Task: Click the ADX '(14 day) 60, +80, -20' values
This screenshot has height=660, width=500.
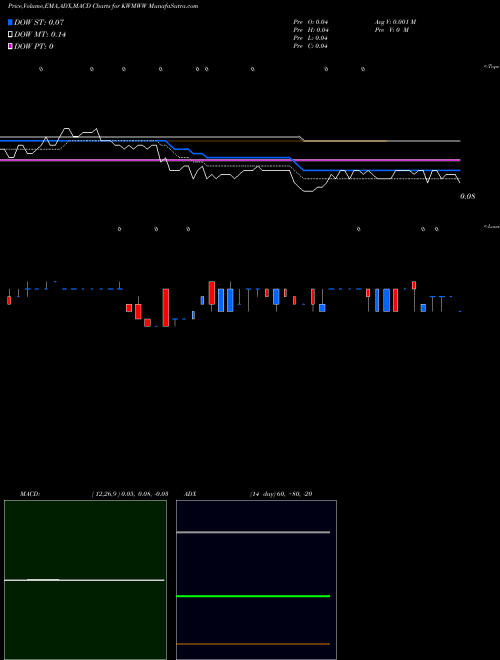Action: pos(281,494)
